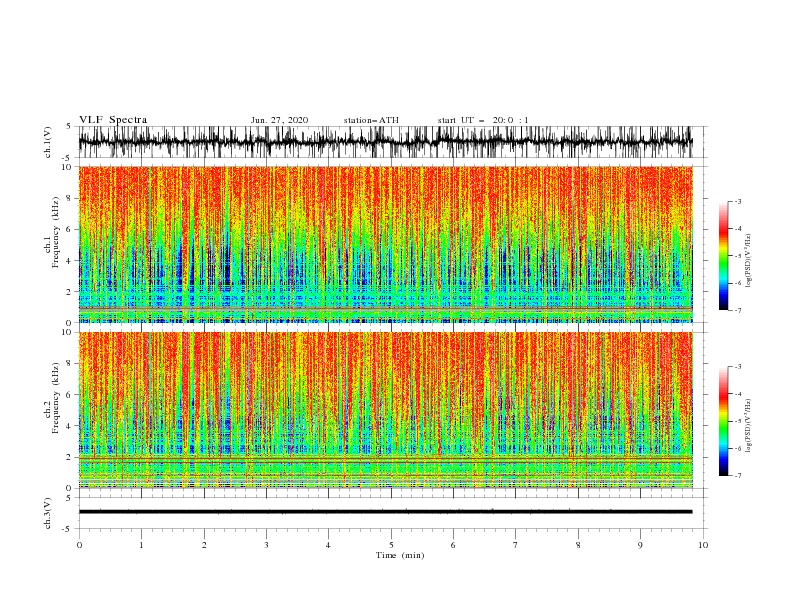Click the "Time (min)" x-axis label
The height and width of the screenshot is (612, 792).
400,555
